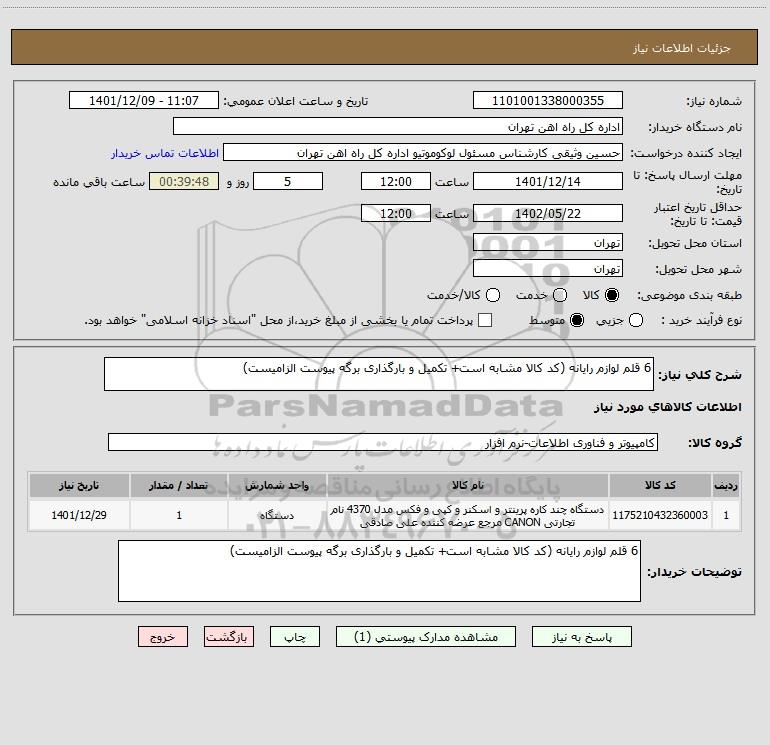
Task: Click delivery province field تهران
Action: click(x=548, y=242)
